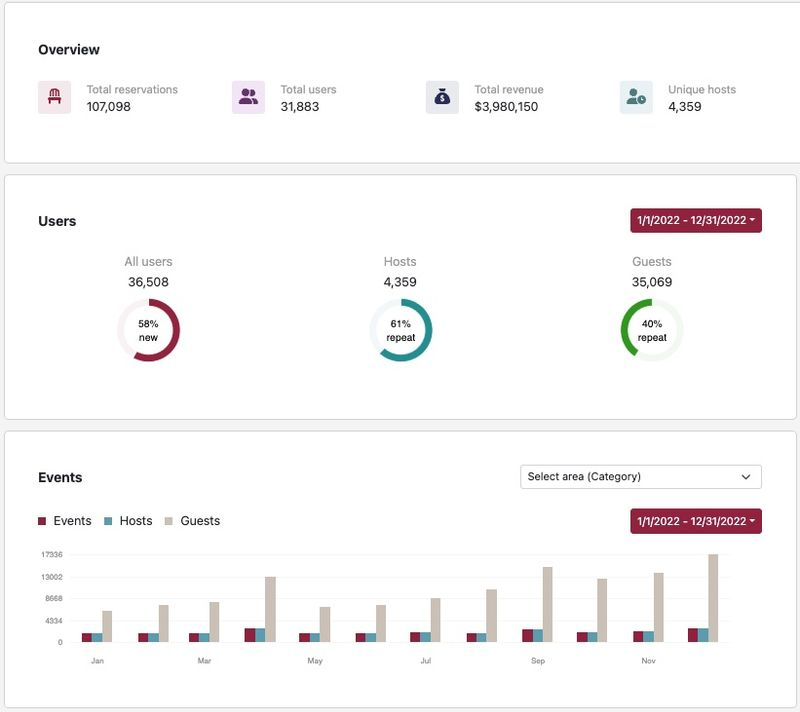Click the Total revenue money bag icon

[x=442, y=98]
